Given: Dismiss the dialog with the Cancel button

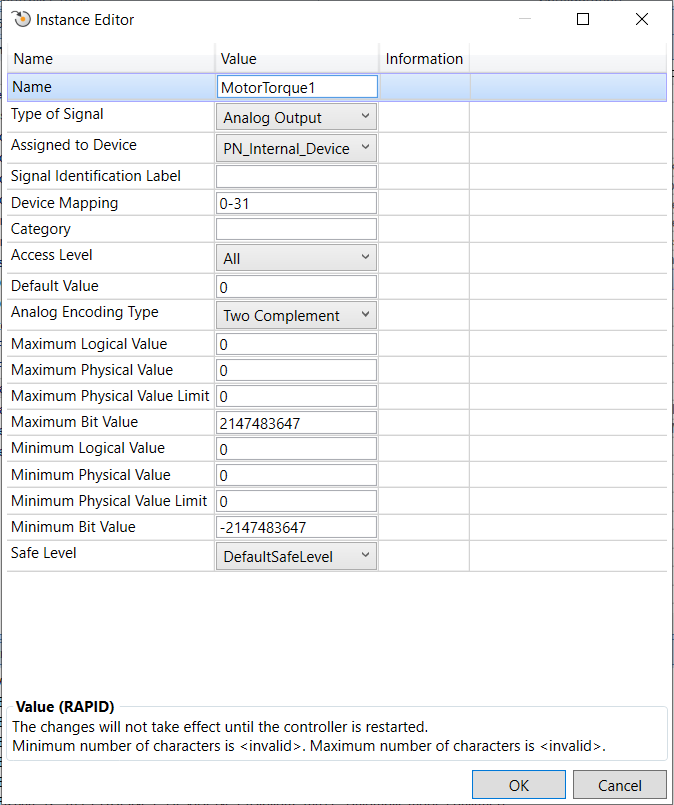Looking at the screenshot, I should pos(620,785).
